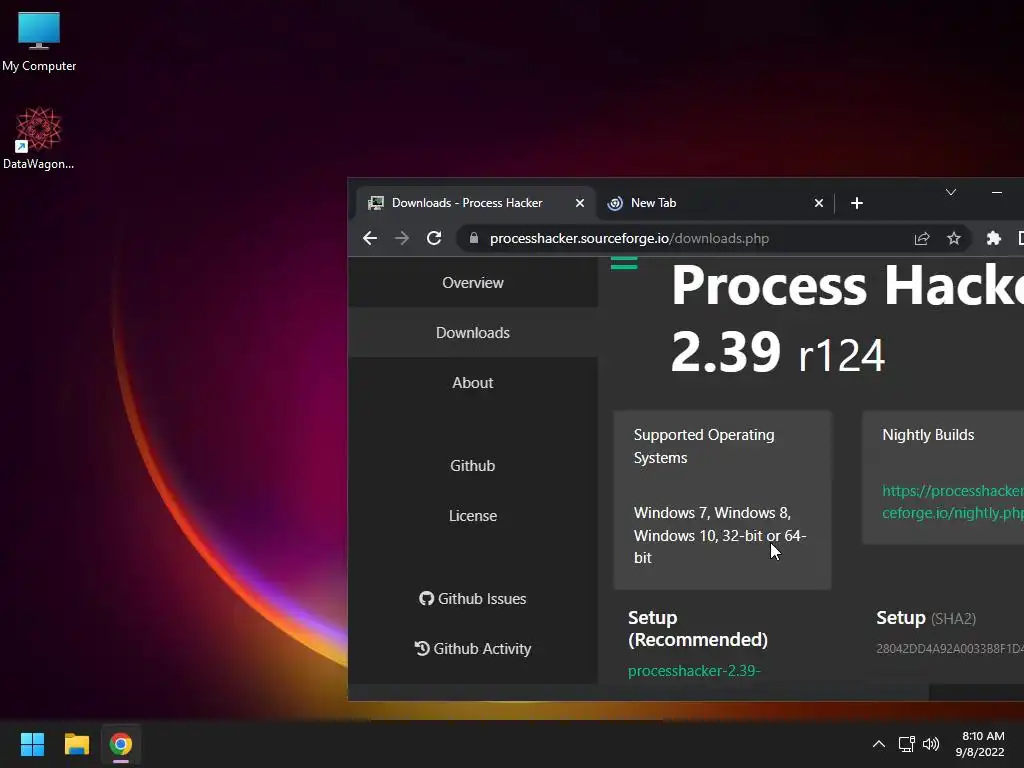Open the Overview sidebar item
The width and height of the screenshot is (1024, 768).
click(473, 283)
